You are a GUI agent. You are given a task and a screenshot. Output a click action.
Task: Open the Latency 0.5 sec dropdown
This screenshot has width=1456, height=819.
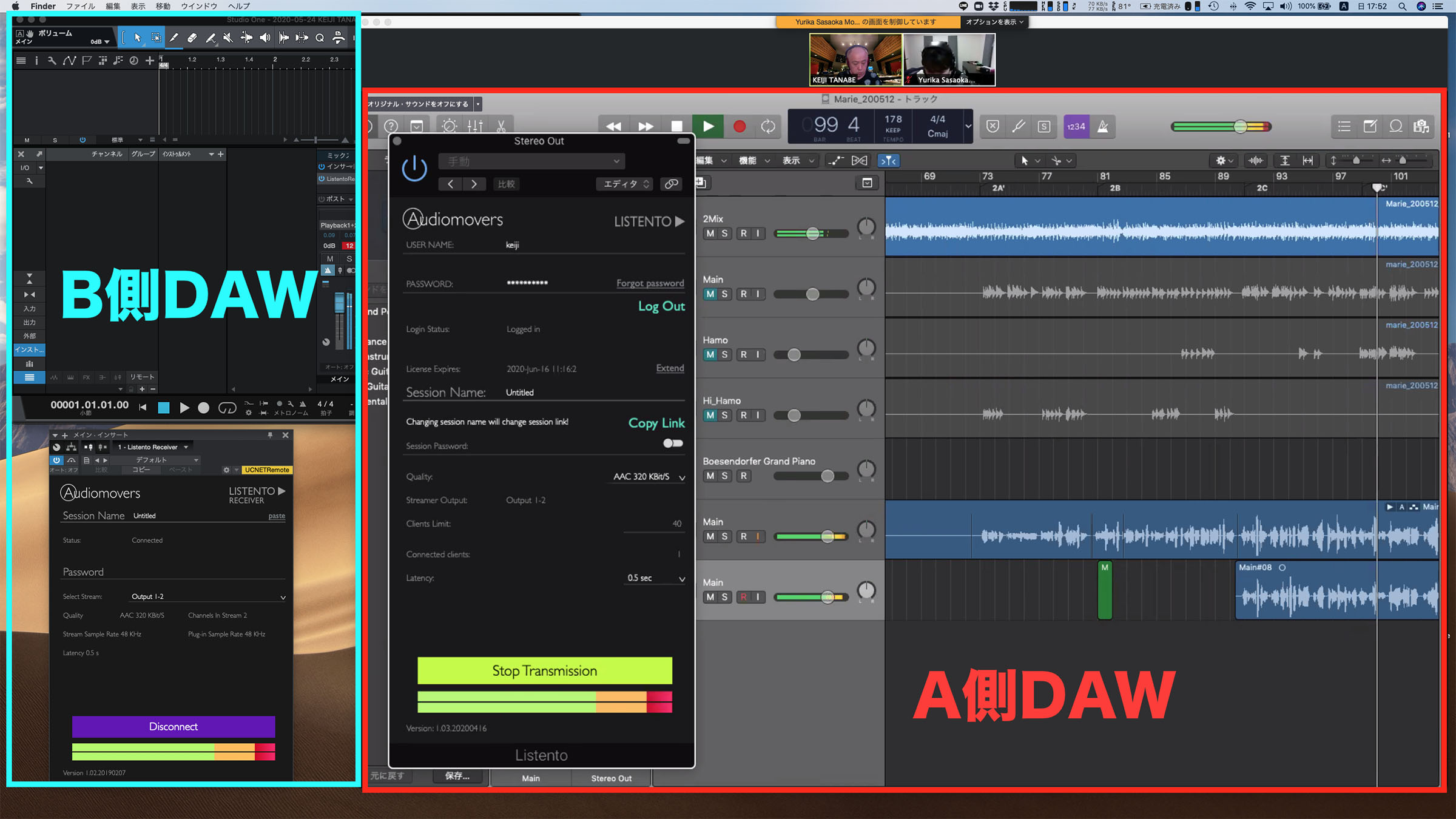click(x=656, y=578)
